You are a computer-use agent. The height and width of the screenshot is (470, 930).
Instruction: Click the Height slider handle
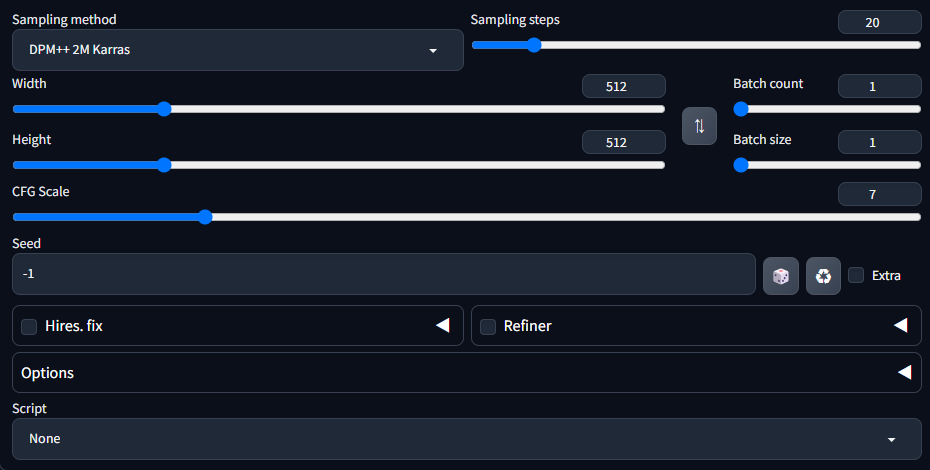pyautogui.click(x=164, y=165)
